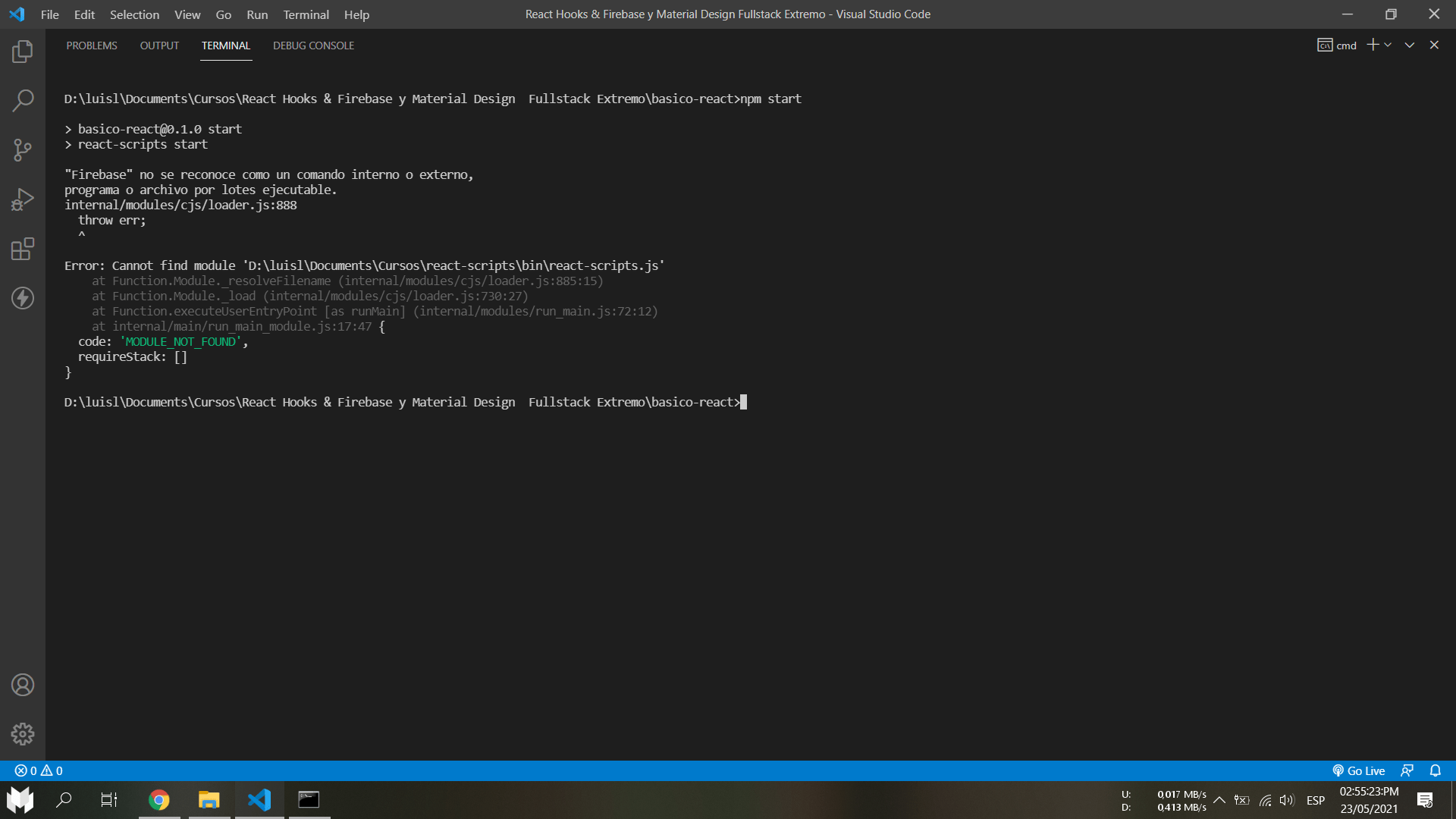Open File Explorer from taskbar
This screenshot has width=1456, height=819.
[x=209, y=799]
